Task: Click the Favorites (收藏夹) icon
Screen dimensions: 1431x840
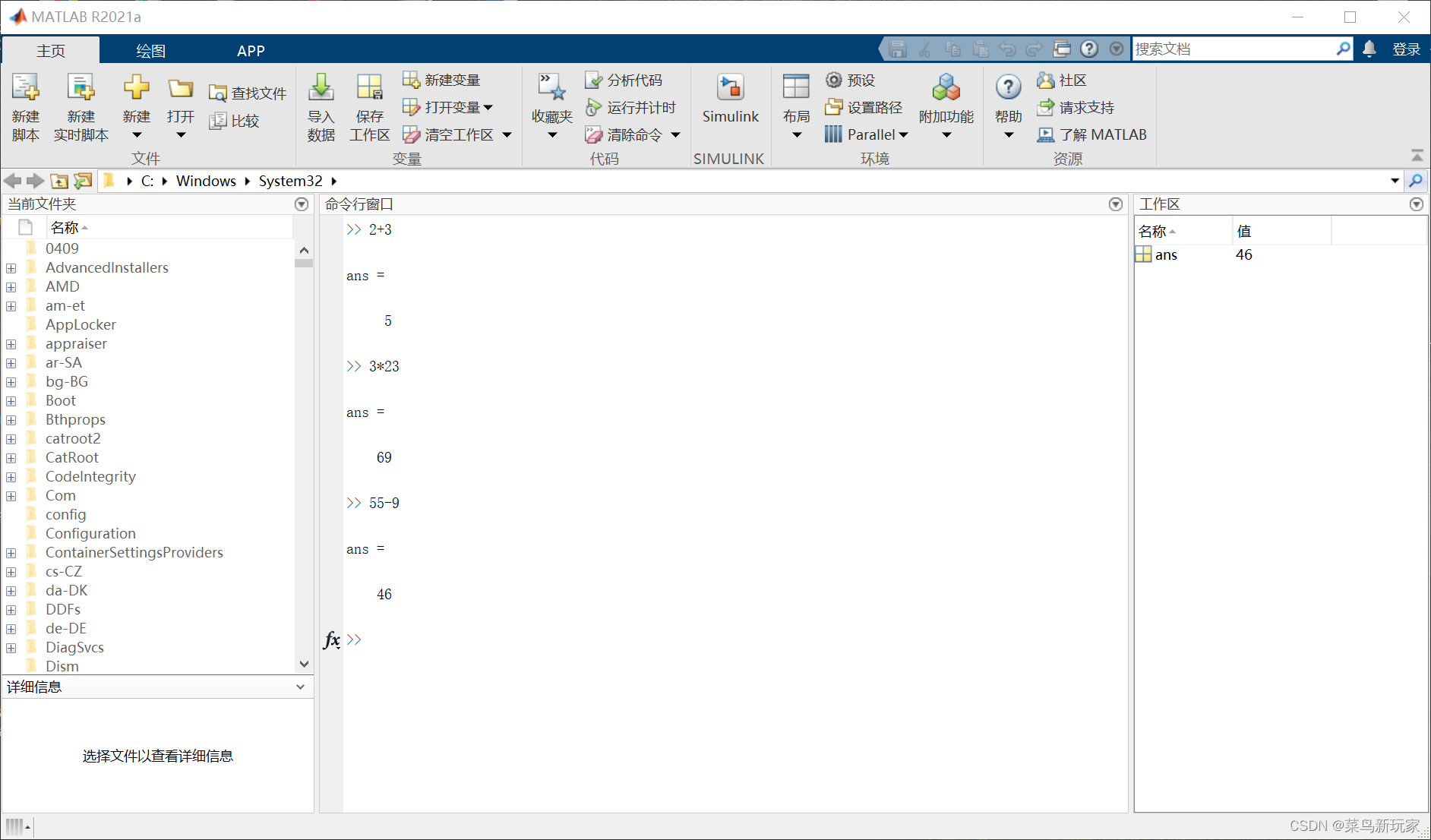Action: pos(552,88)
